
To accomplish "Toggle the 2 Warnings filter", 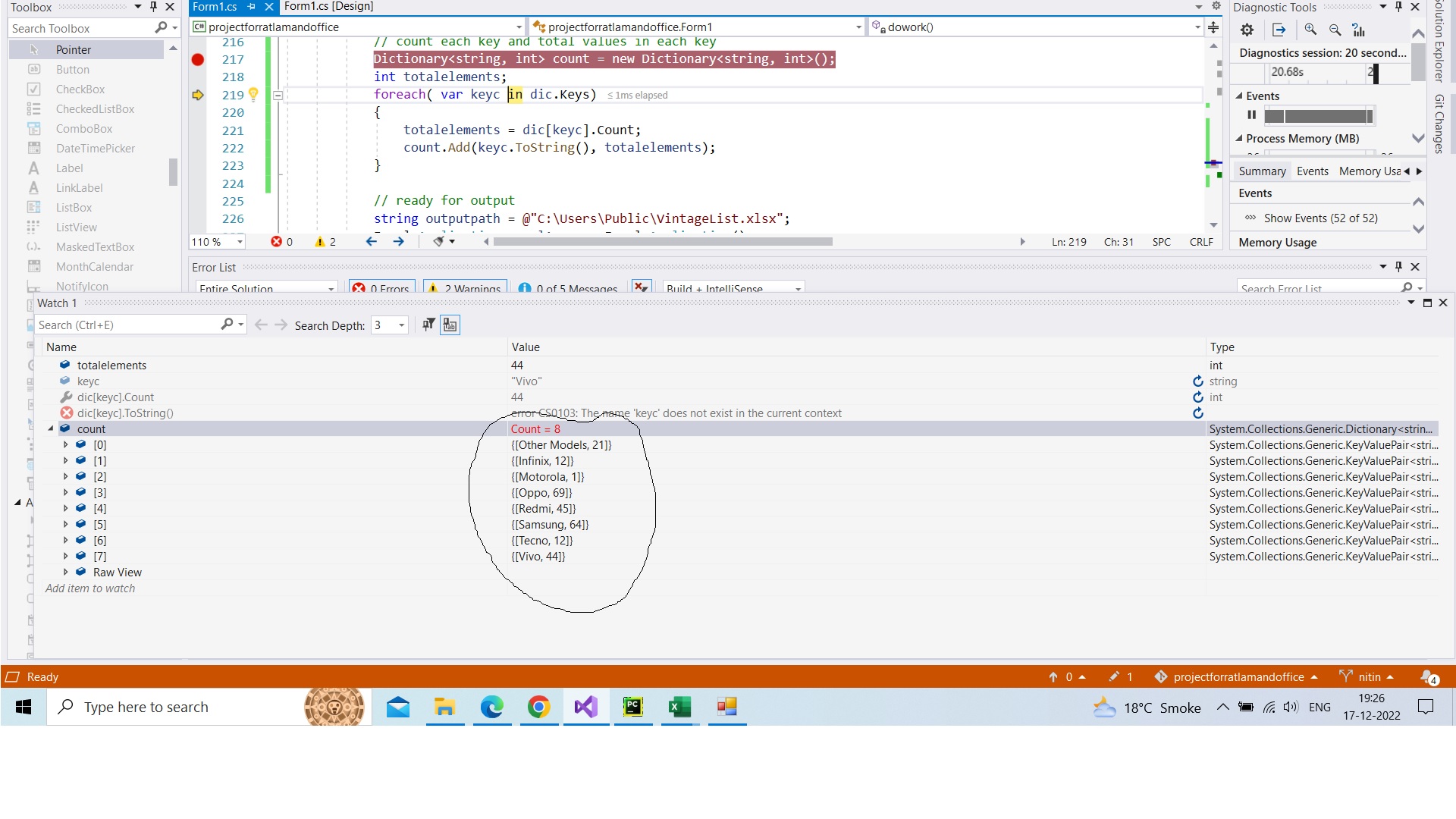I will 464,289.
